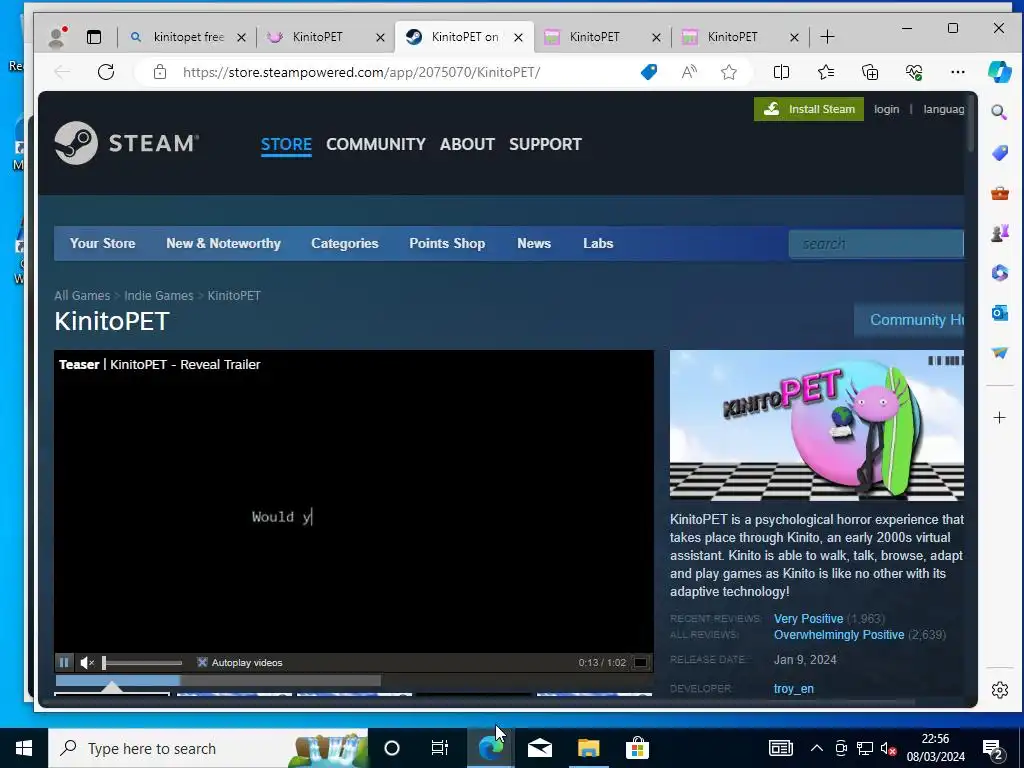This screenshot has height=768, width=1024.
Task: Open the sidebar Drop paper plane icon
Action: click(999, 353)
